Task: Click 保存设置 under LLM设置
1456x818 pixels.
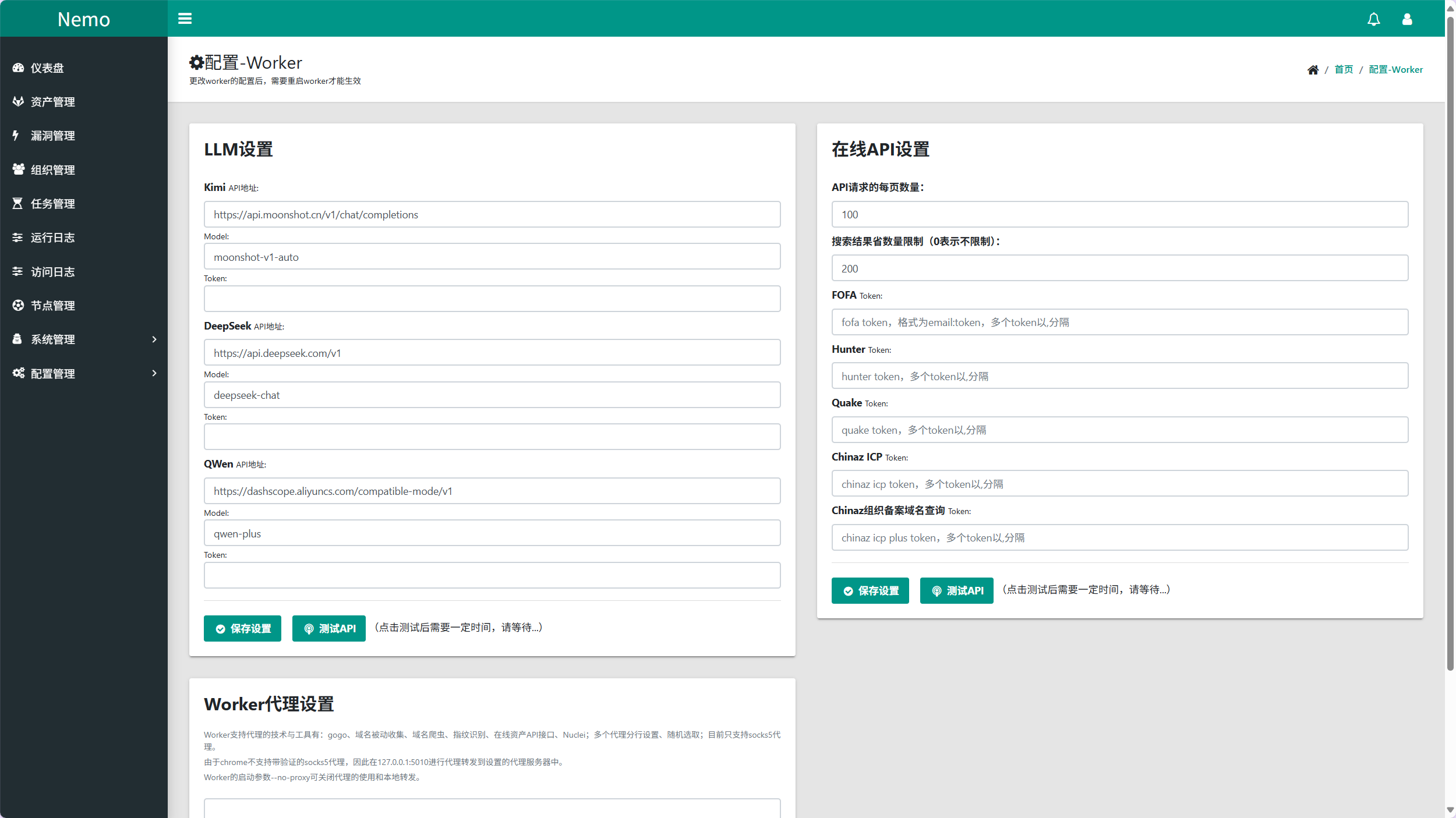Action: 242,628
